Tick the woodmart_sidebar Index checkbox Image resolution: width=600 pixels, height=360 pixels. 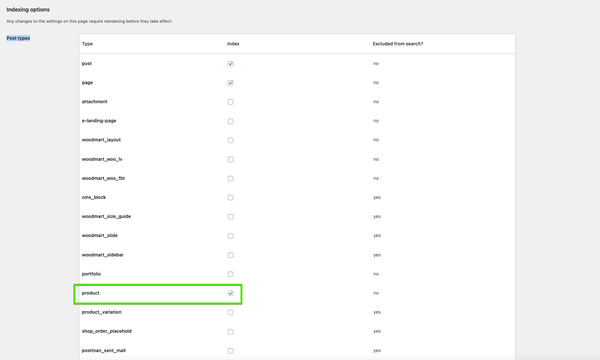[230, 255]
